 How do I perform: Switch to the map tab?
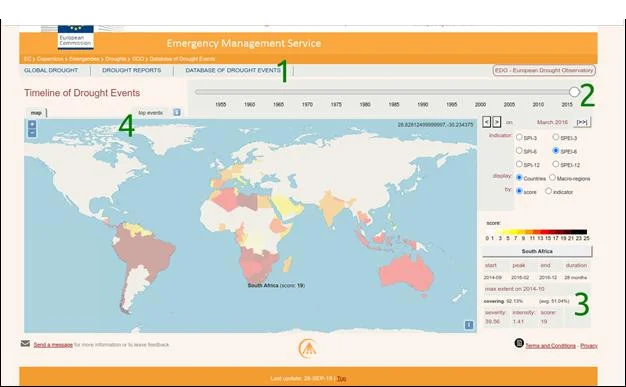[36, 113]
